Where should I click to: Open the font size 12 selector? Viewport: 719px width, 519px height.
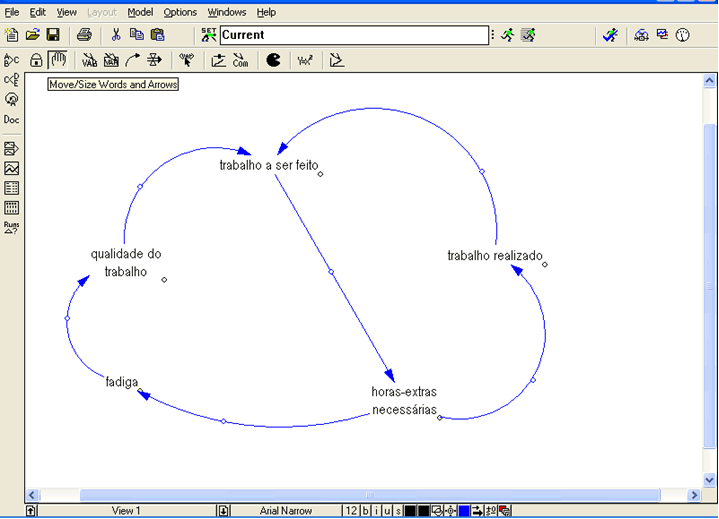(x=350, y=511)
